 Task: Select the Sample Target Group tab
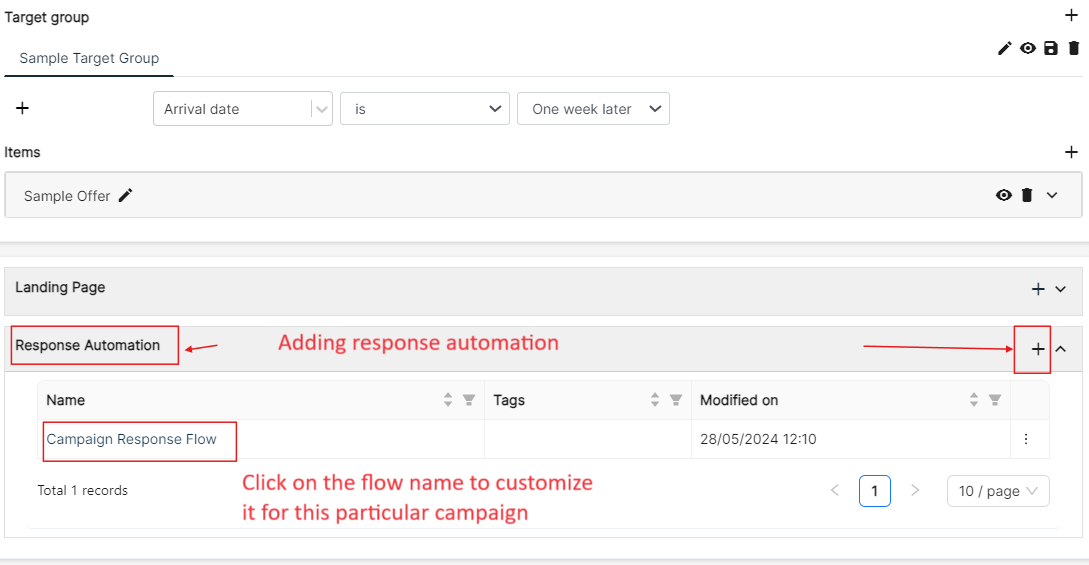89,58
